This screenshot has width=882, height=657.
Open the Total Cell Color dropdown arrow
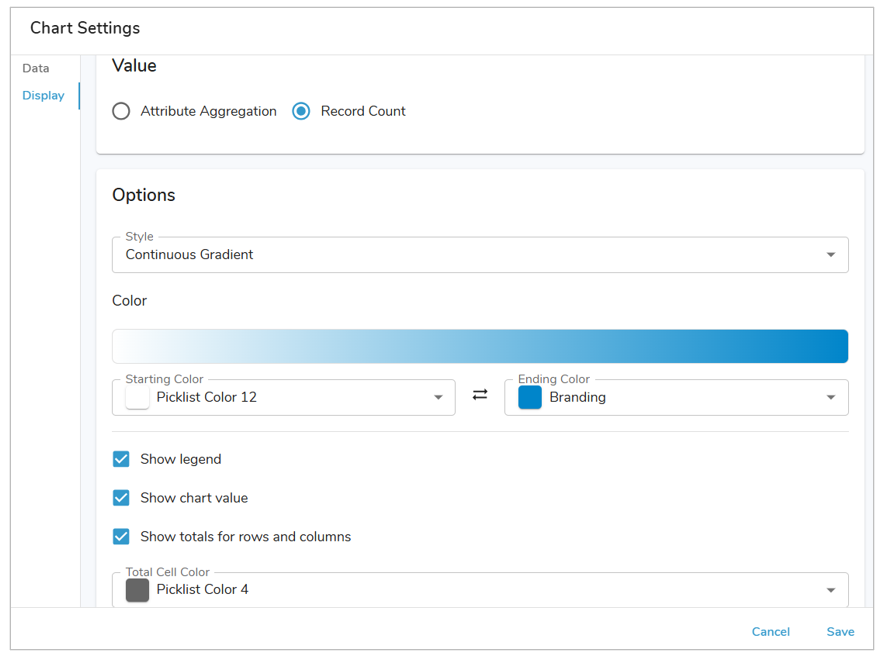tap(830, 590)
